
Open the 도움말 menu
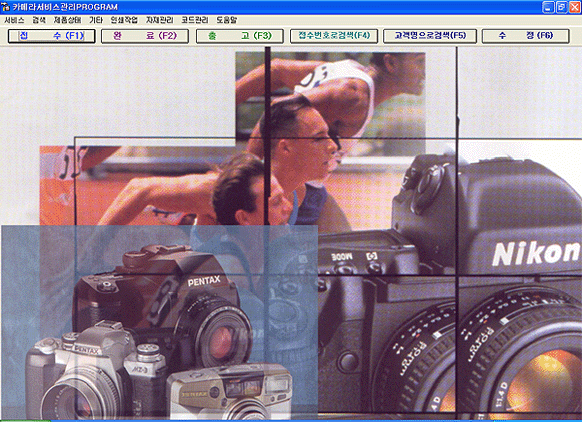click(226, 20)
